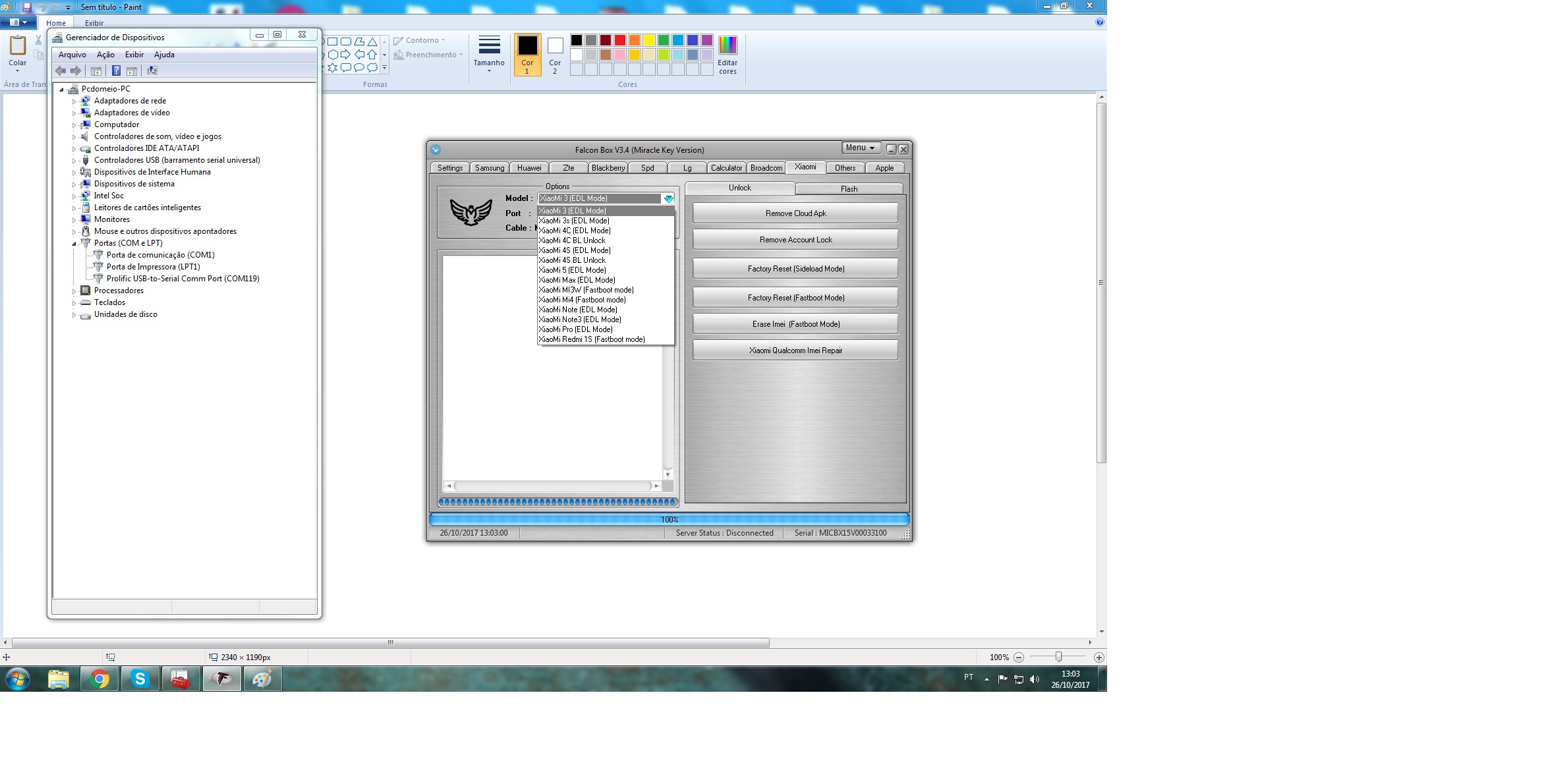The width and height of the screenshot is (1542, 784).
Task: Switch to Apple tab in Falcon Box
Action: 884,168
